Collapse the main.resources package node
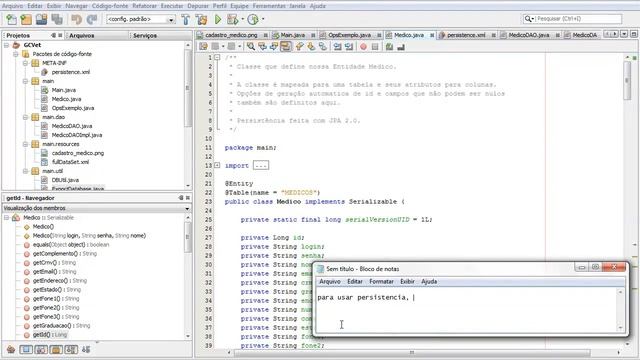640x360 pixels. (x=25, y=144)
